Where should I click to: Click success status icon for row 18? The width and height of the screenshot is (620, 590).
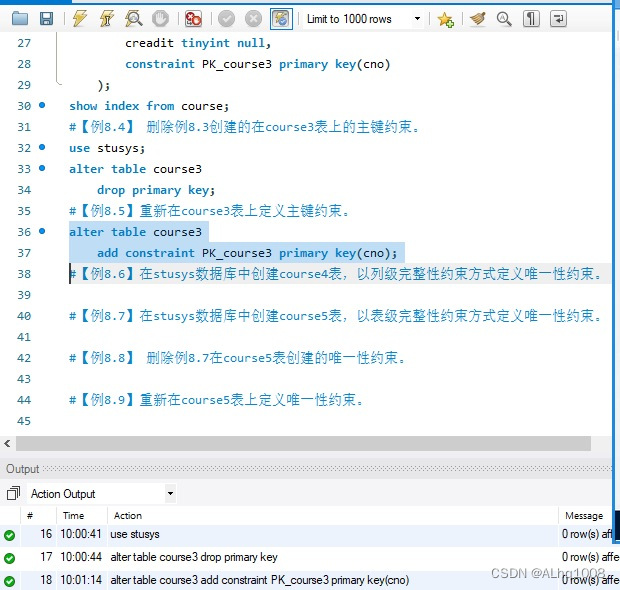click(9, 581)
